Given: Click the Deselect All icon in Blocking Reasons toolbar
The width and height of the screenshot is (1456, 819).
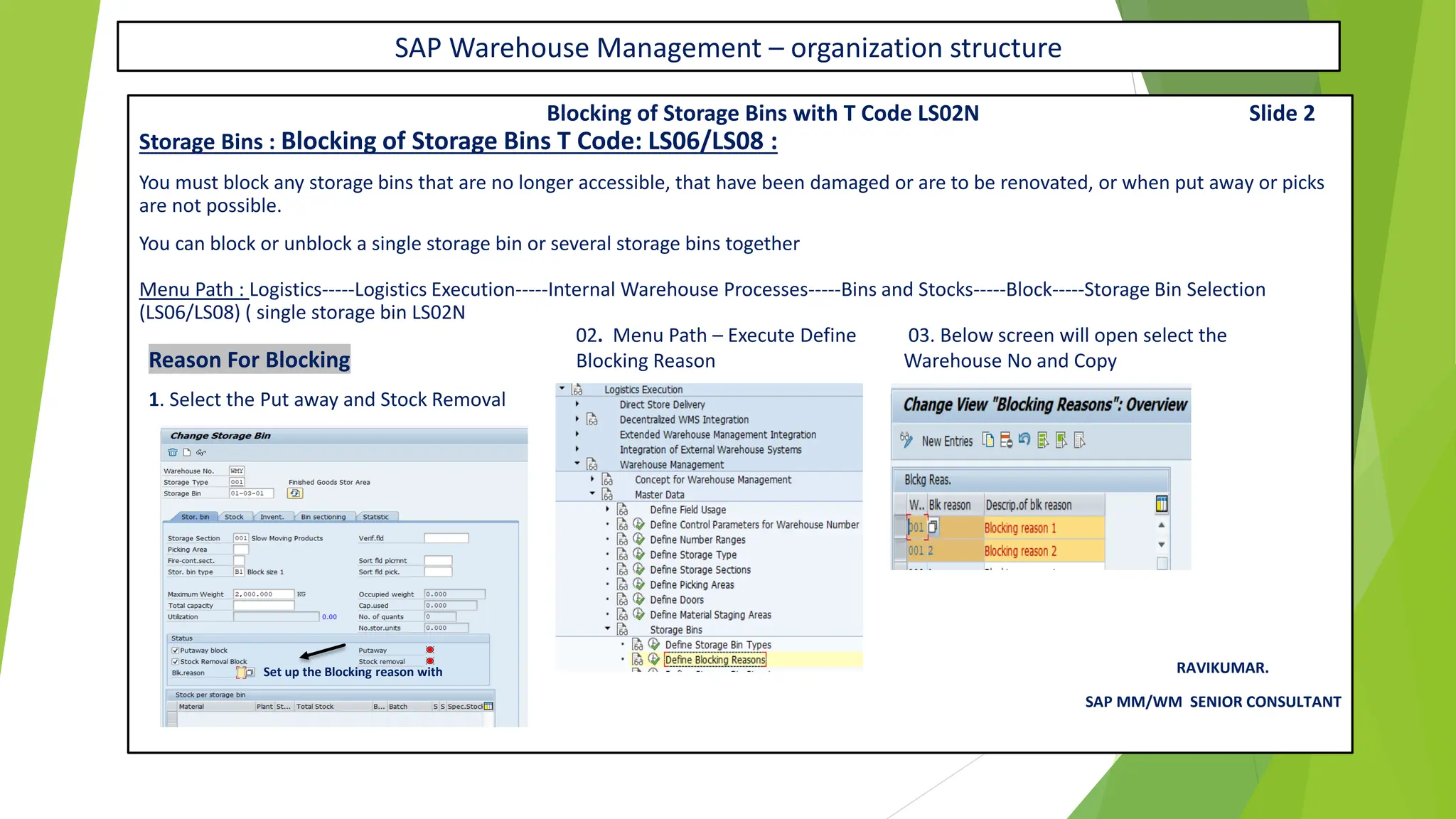Looking at the screenshot, I should click(1080, 440).
